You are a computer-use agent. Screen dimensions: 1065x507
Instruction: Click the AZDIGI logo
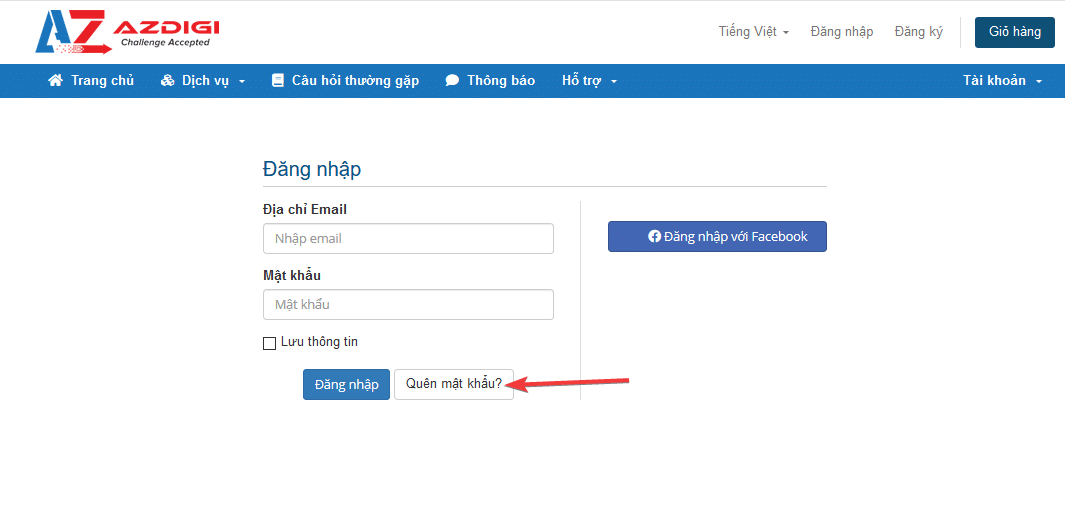127,31
